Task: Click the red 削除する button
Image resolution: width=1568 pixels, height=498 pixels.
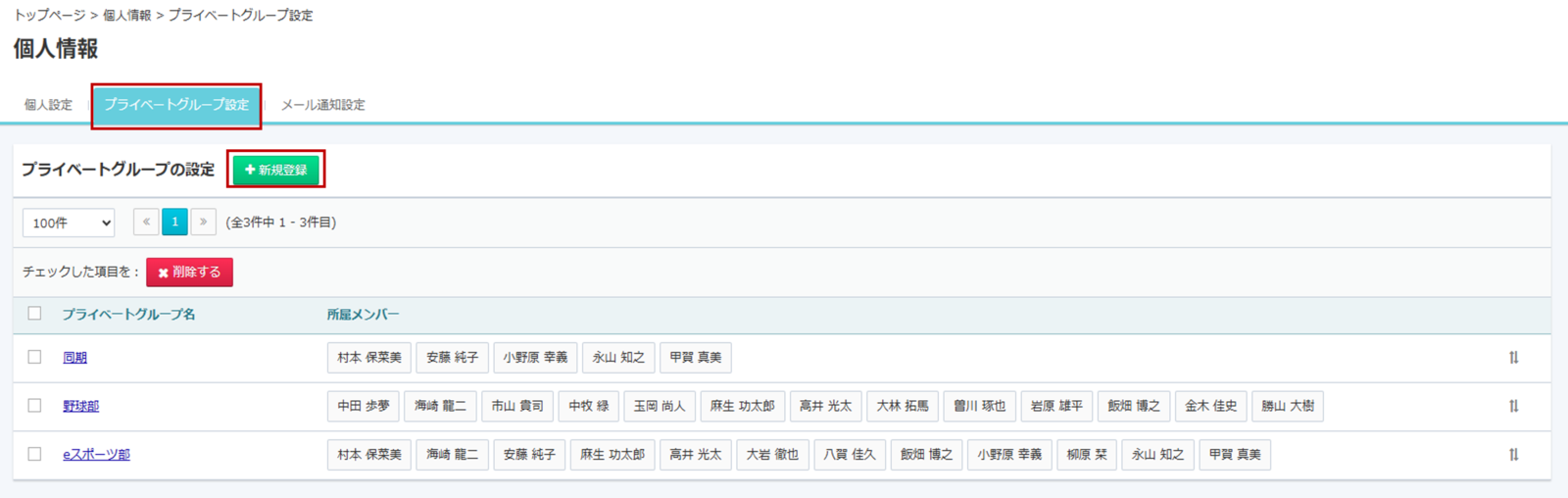Action: point(189,273)
